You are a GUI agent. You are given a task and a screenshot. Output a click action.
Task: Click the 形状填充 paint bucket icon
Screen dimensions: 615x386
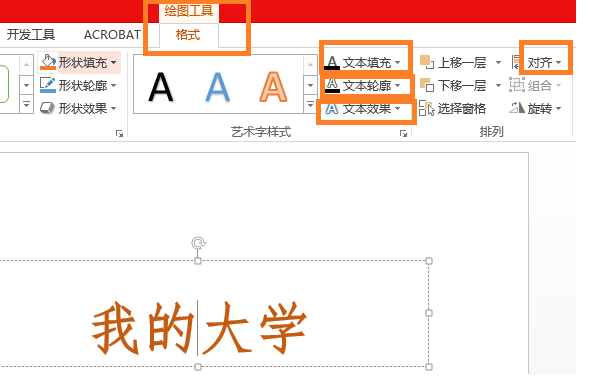[x=48, y=62]
